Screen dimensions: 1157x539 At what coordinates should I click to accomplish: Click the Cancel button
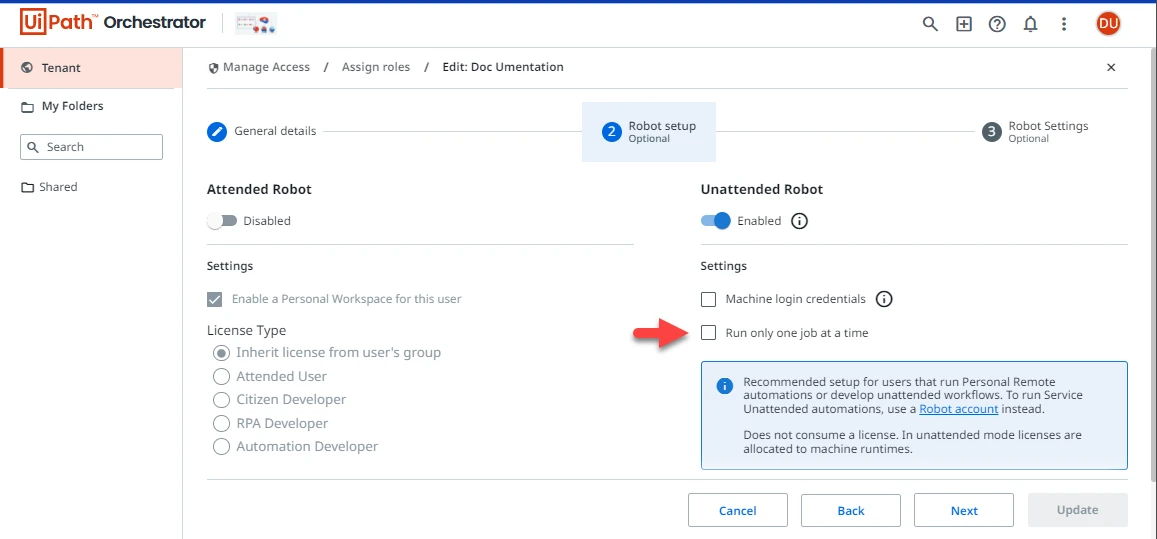[x=738, y=510]
